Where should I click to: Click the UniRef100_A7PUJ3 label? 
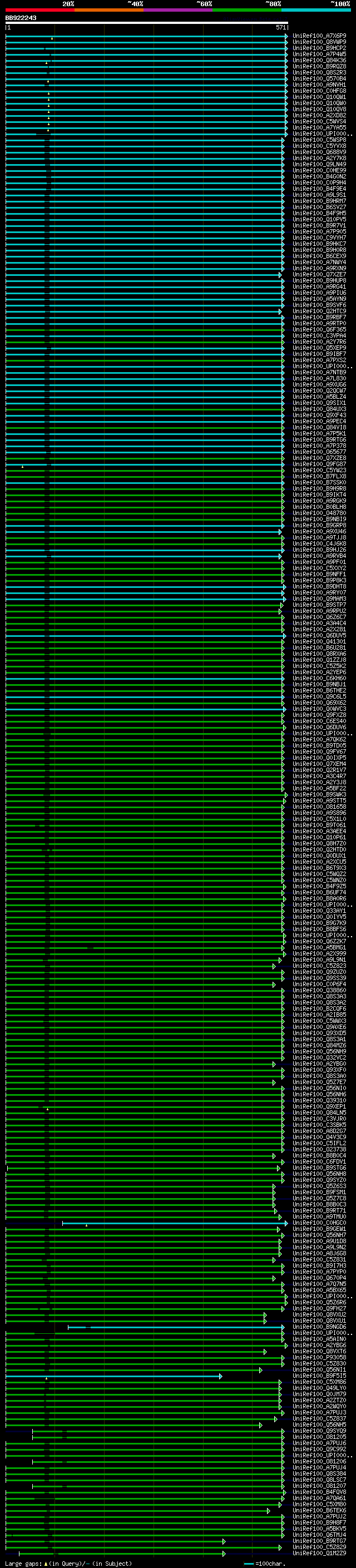pos(319,1413)
